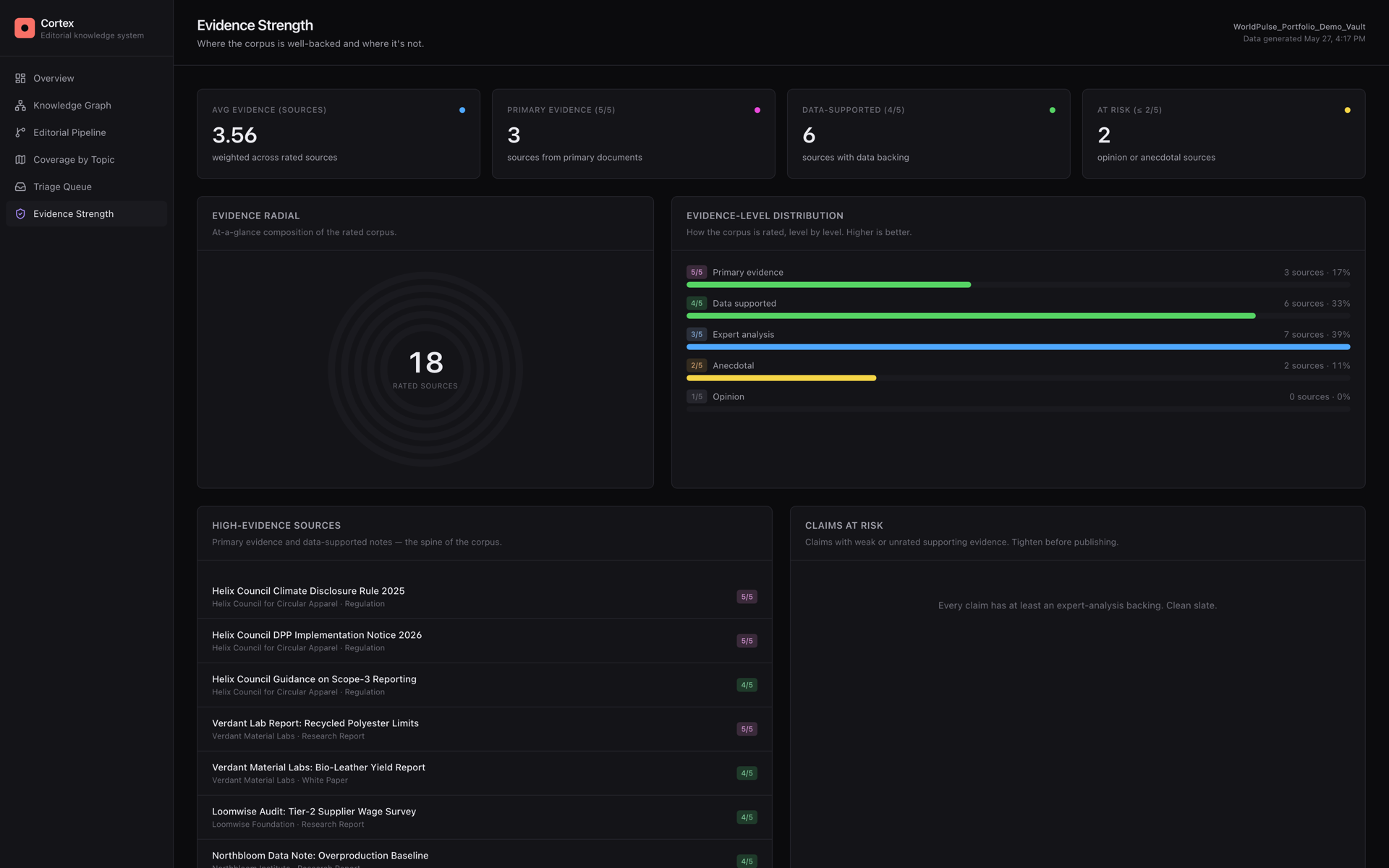Open the Knowledge Graph network icon
The width and height of the screenshot is (1389, 868).
click(20, 106)
